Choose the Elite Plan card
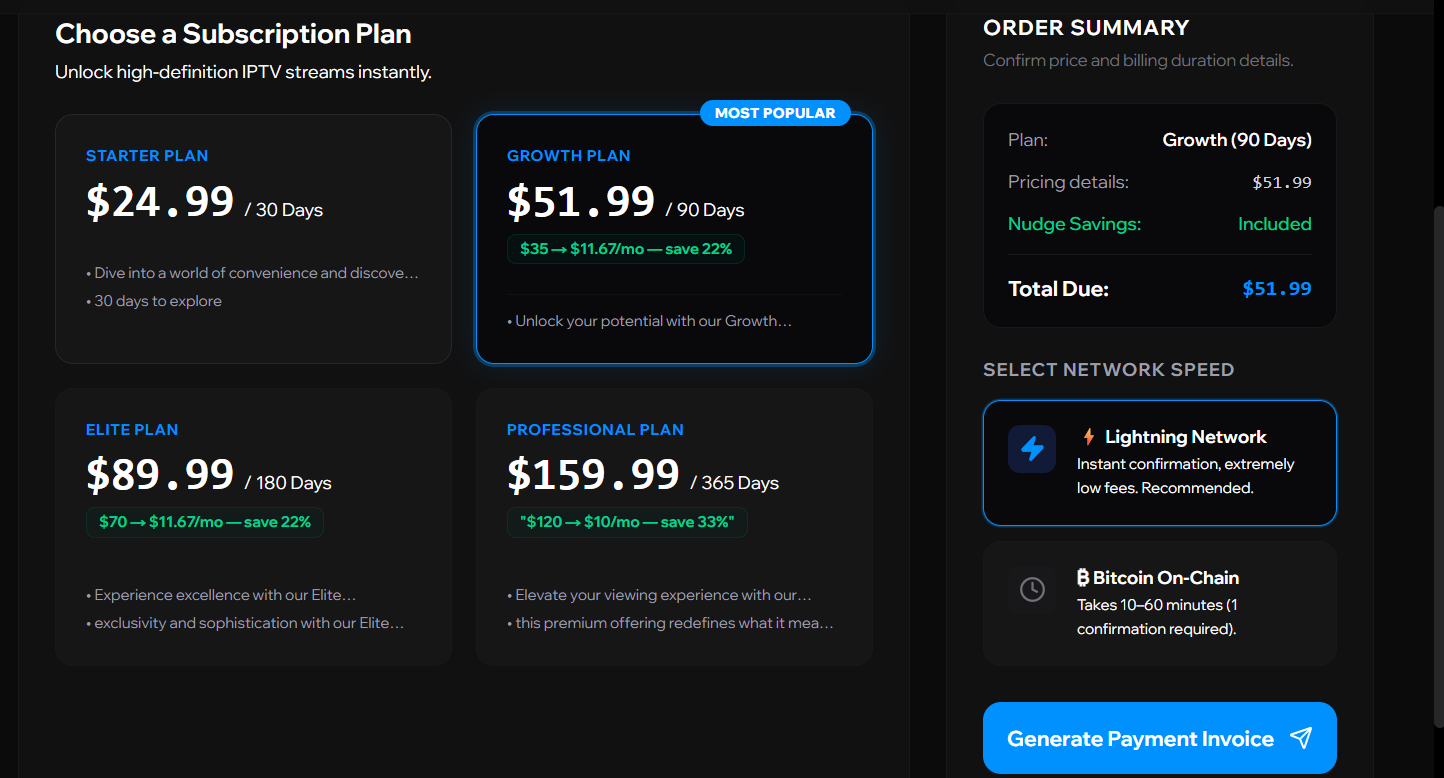Screen dimensions: 1444x778 coord(253,527)
